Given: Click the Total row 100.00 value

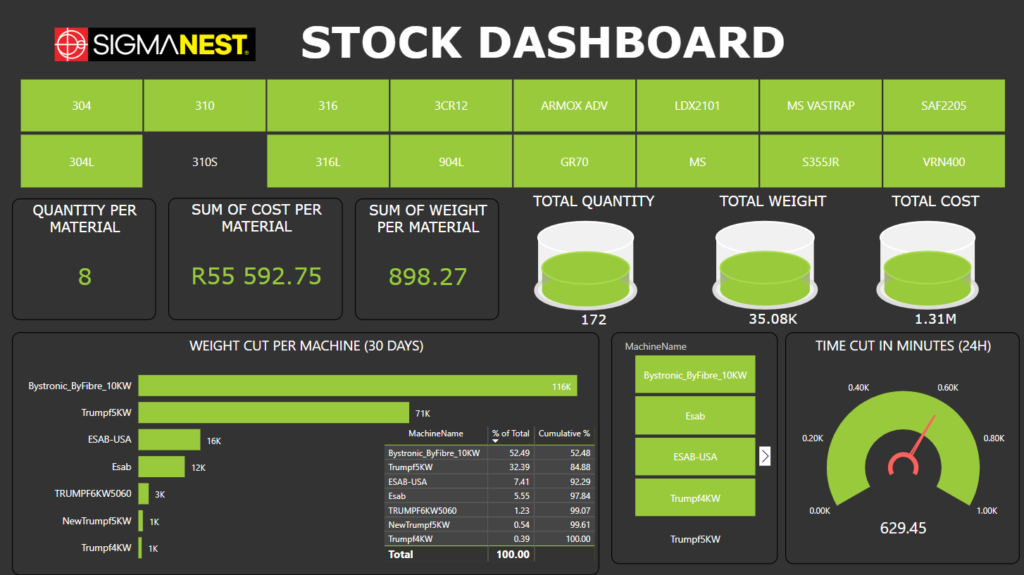Looking at the screenshot, I should point(513,555).
